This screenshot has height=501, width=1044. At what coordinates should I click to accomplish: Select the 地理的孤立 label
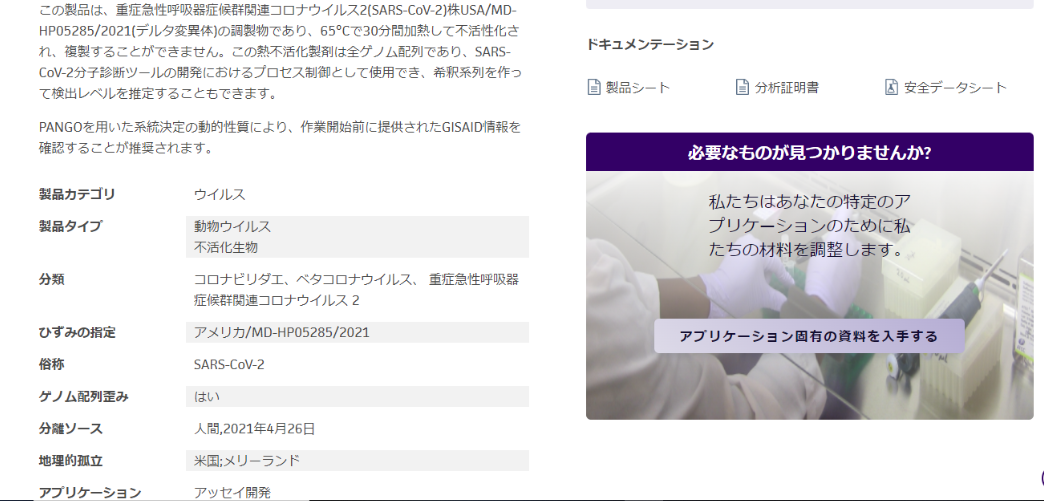click(x=71, y=460)
